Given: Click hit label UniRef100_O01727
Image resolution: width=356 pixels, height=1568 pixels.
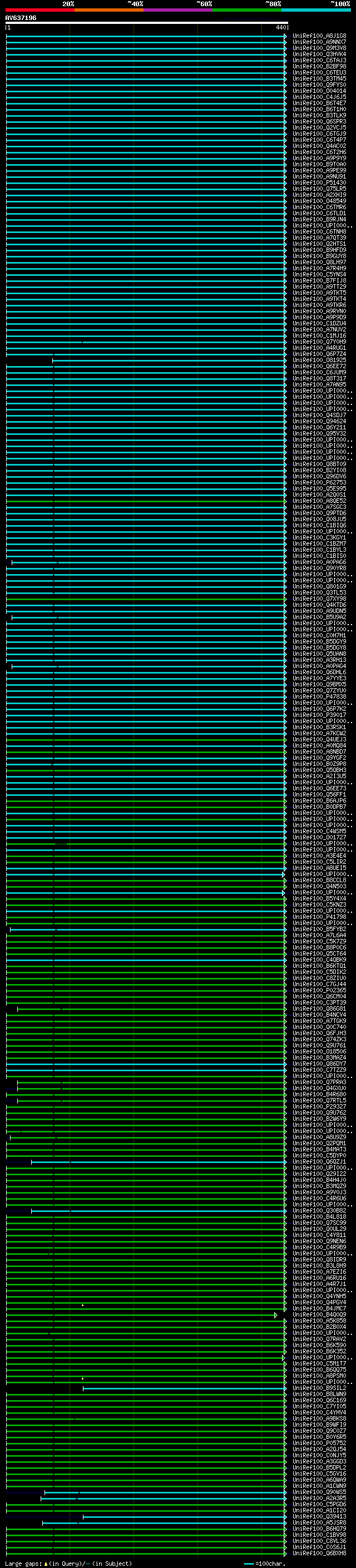Looking at the screenshot, I should coord(319,838).
